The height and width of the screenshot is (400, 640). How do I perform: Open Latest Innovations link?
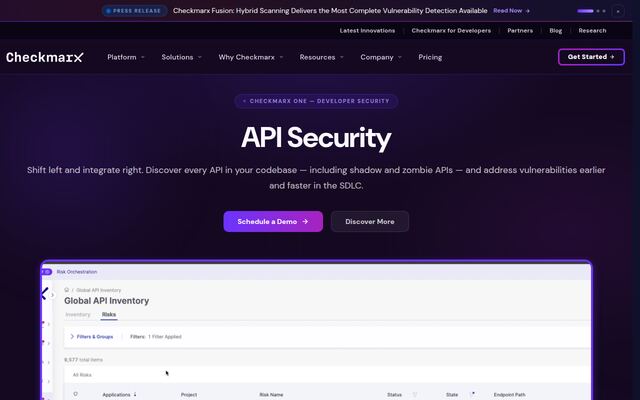[367, 31]
